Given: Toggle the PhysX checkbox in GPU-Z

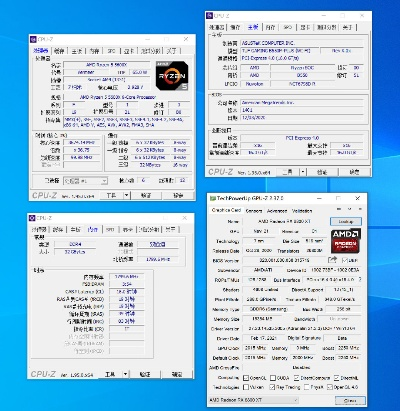Looking at the screenshot, I should [306, 387].
